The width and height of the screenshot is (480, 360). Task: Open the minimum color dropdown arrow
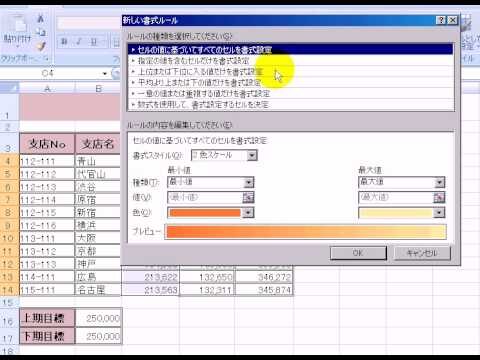[248, 213]
